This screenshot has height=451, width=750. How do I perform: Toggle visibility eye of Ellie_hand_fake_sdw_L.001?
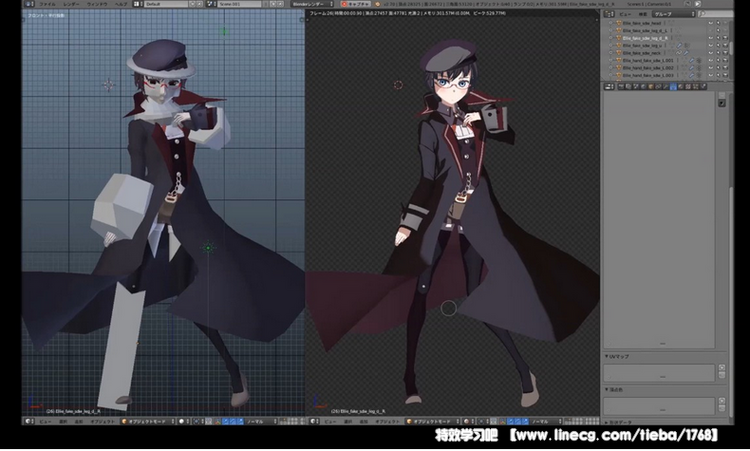pos(711,60)
